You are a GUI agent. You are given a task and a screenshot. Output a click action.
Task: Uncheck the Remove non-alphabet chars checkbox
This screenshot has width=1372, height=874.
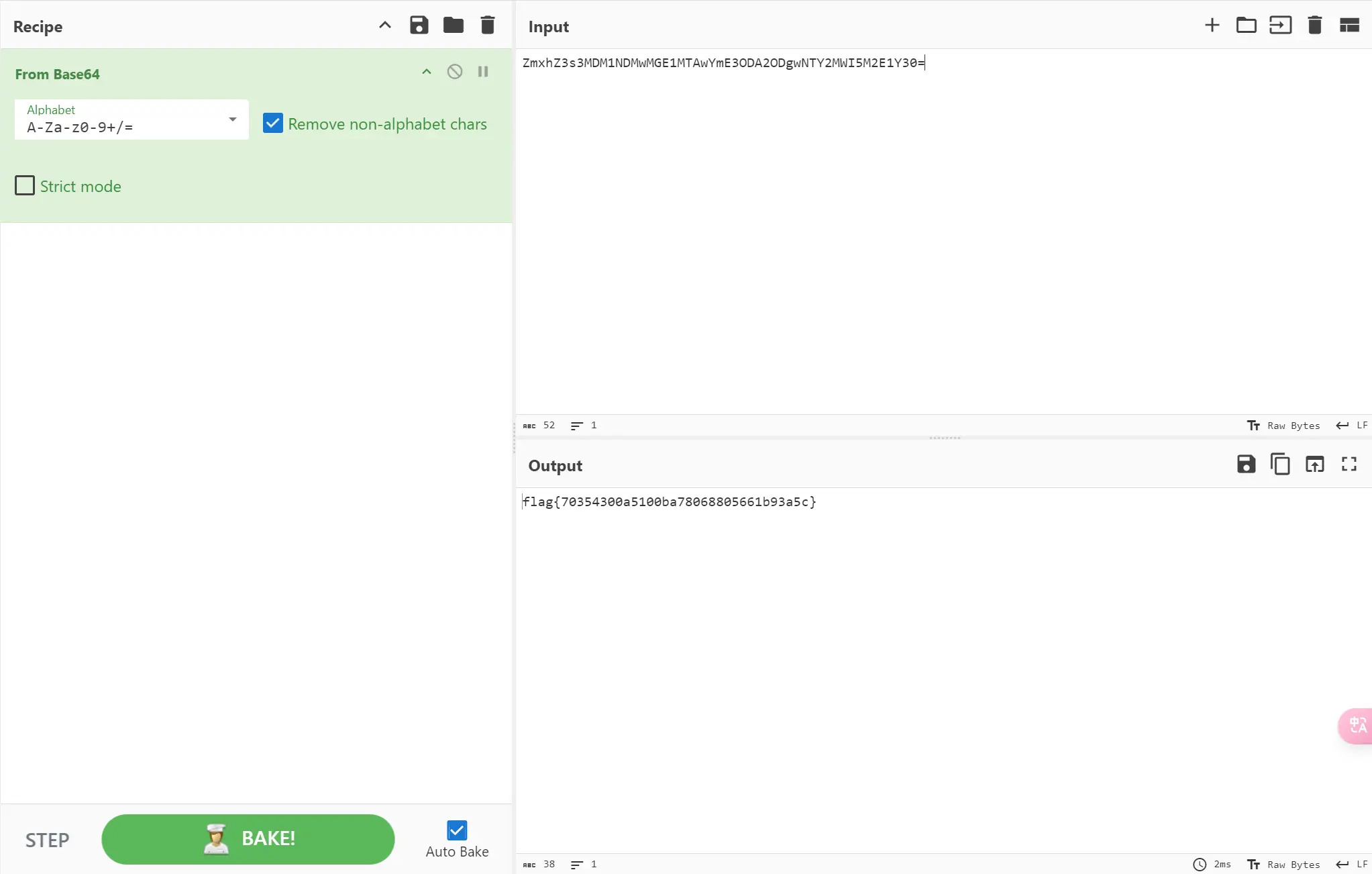(x=273, y=124)
